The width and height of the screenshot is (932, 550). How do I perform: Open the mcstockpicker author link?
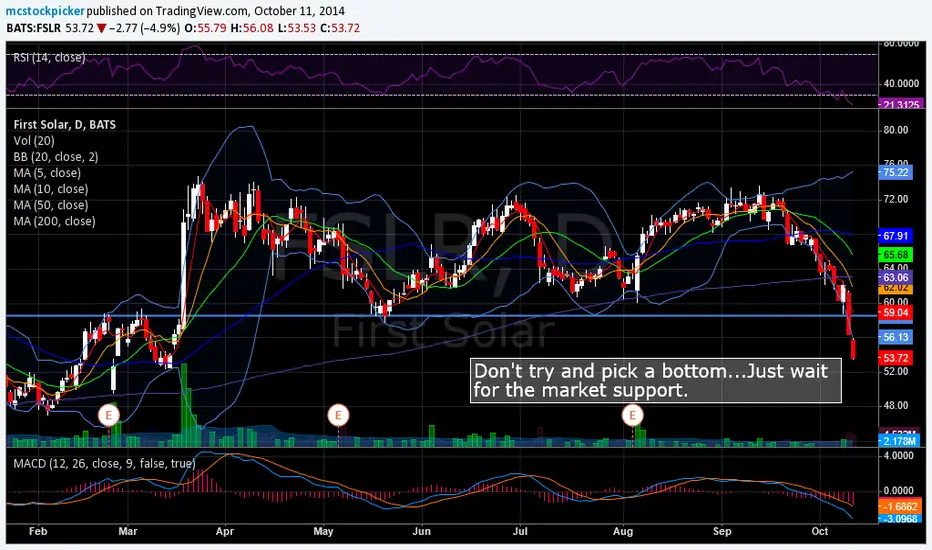(x=46, y=11)
